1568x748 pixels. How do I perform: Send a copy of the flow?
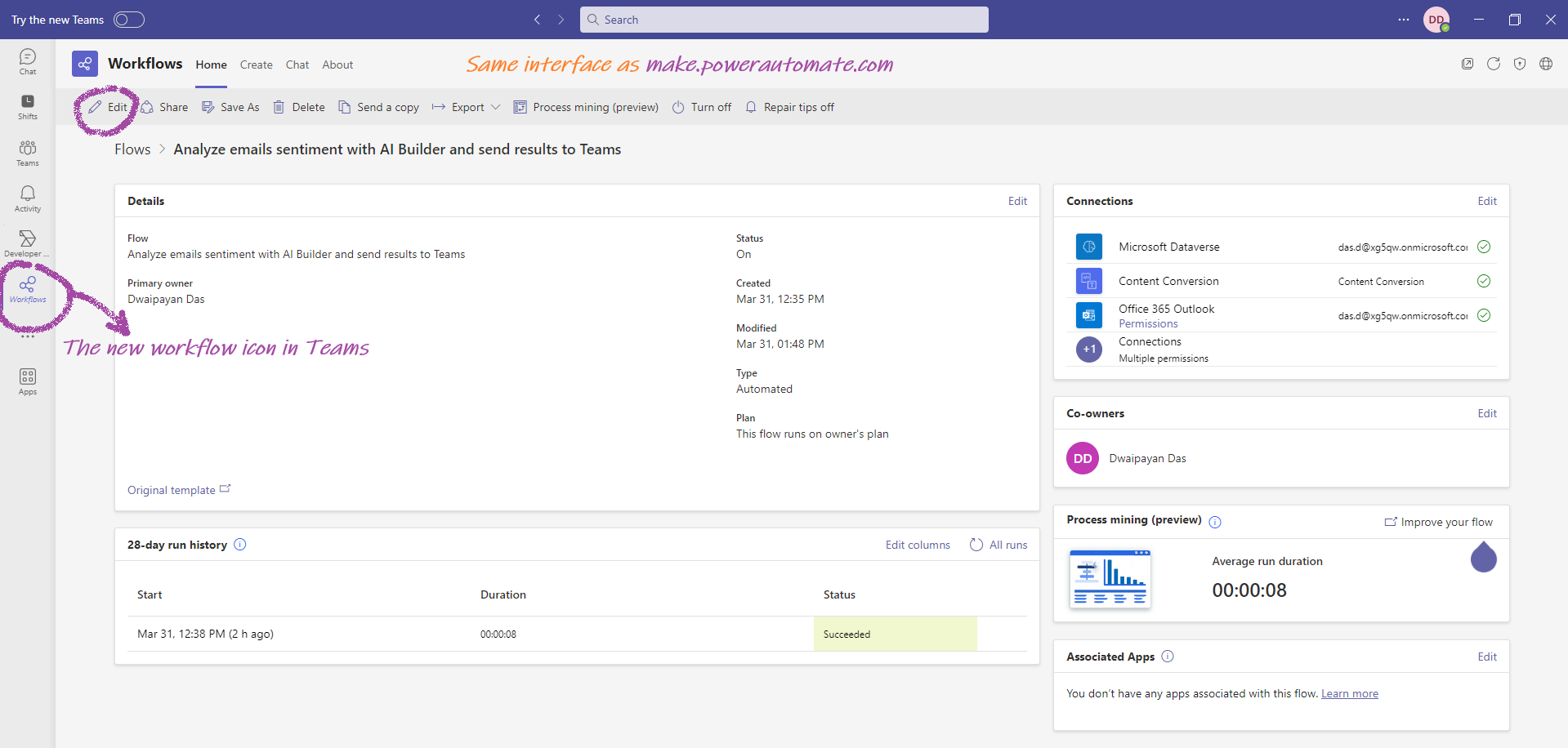(x=378, y=107)
